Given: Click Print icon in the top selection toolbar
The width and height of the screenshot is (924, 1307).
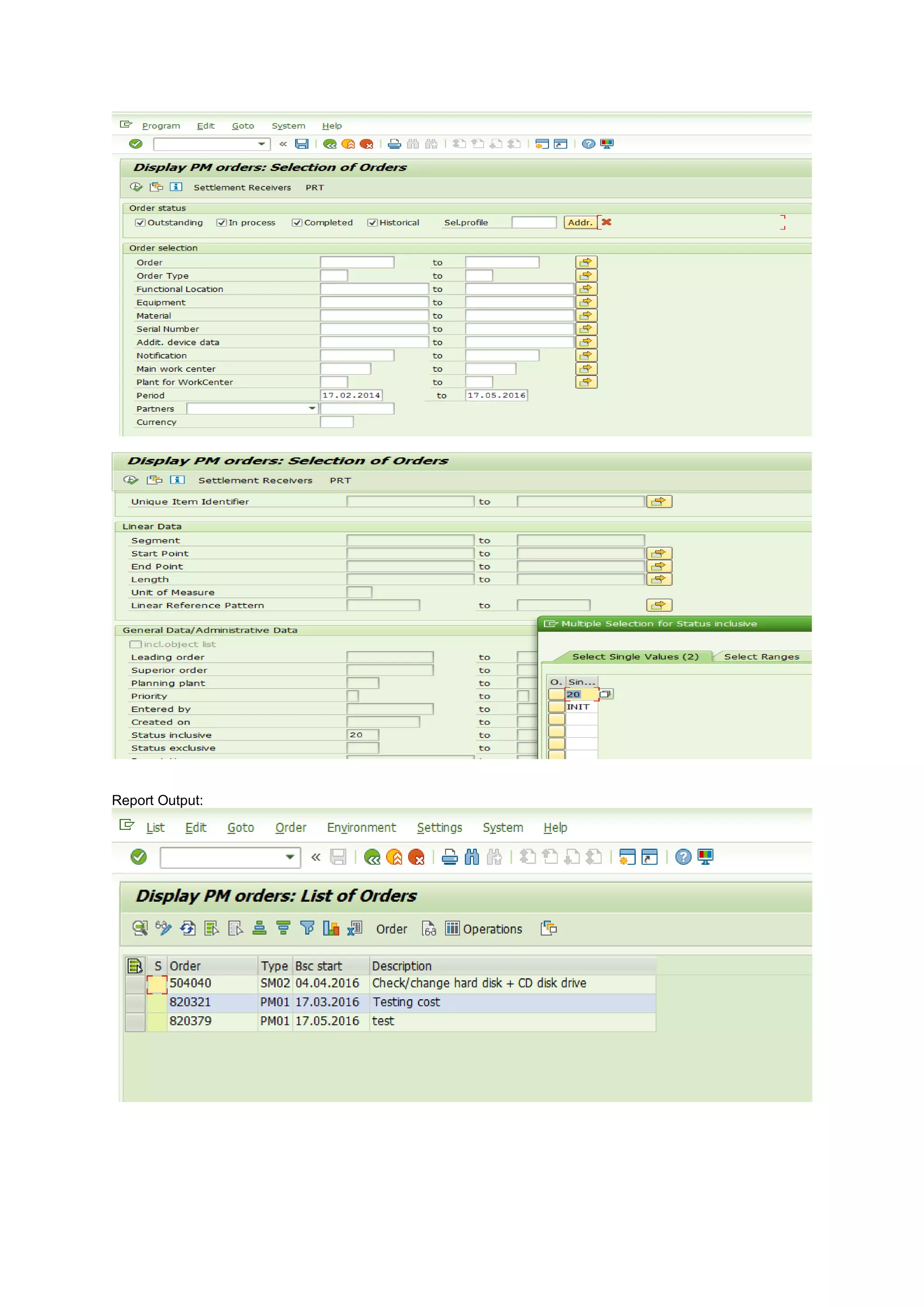Looking at the screenshot, I should point(394,144).
